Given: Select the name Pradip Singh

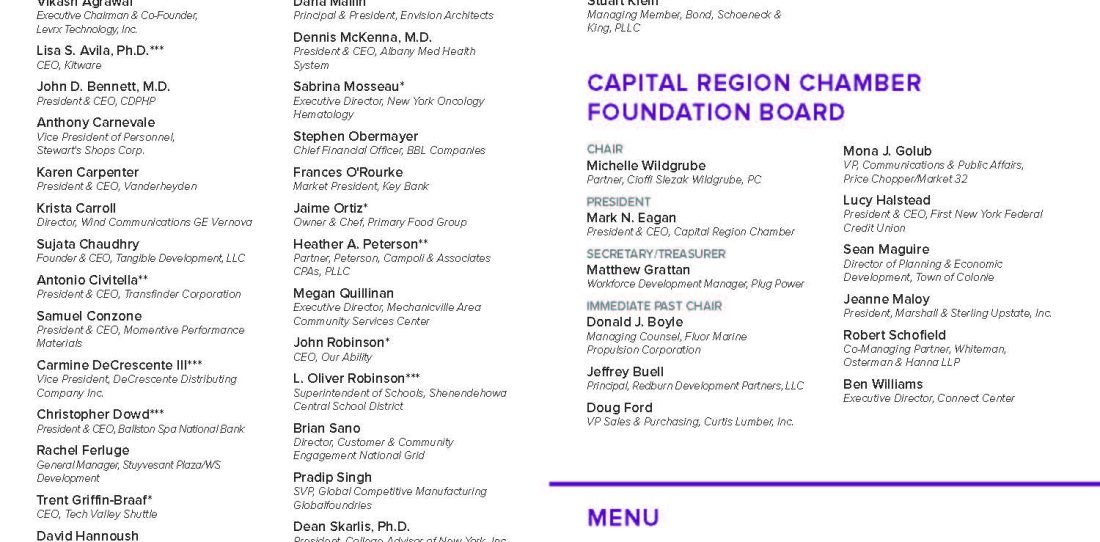Looking at the screenshot, I should pos(332,478).
